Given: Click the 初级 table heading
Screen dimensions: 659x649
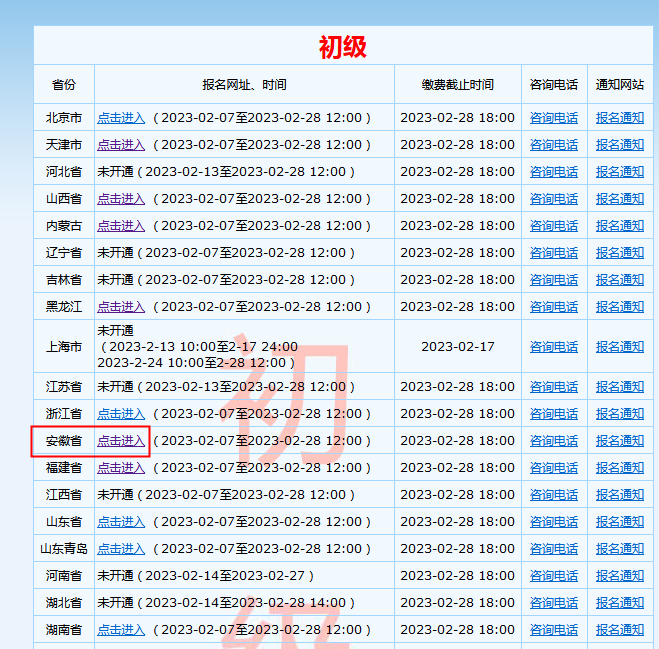Looking at the screenshot, I should (343, 47).
